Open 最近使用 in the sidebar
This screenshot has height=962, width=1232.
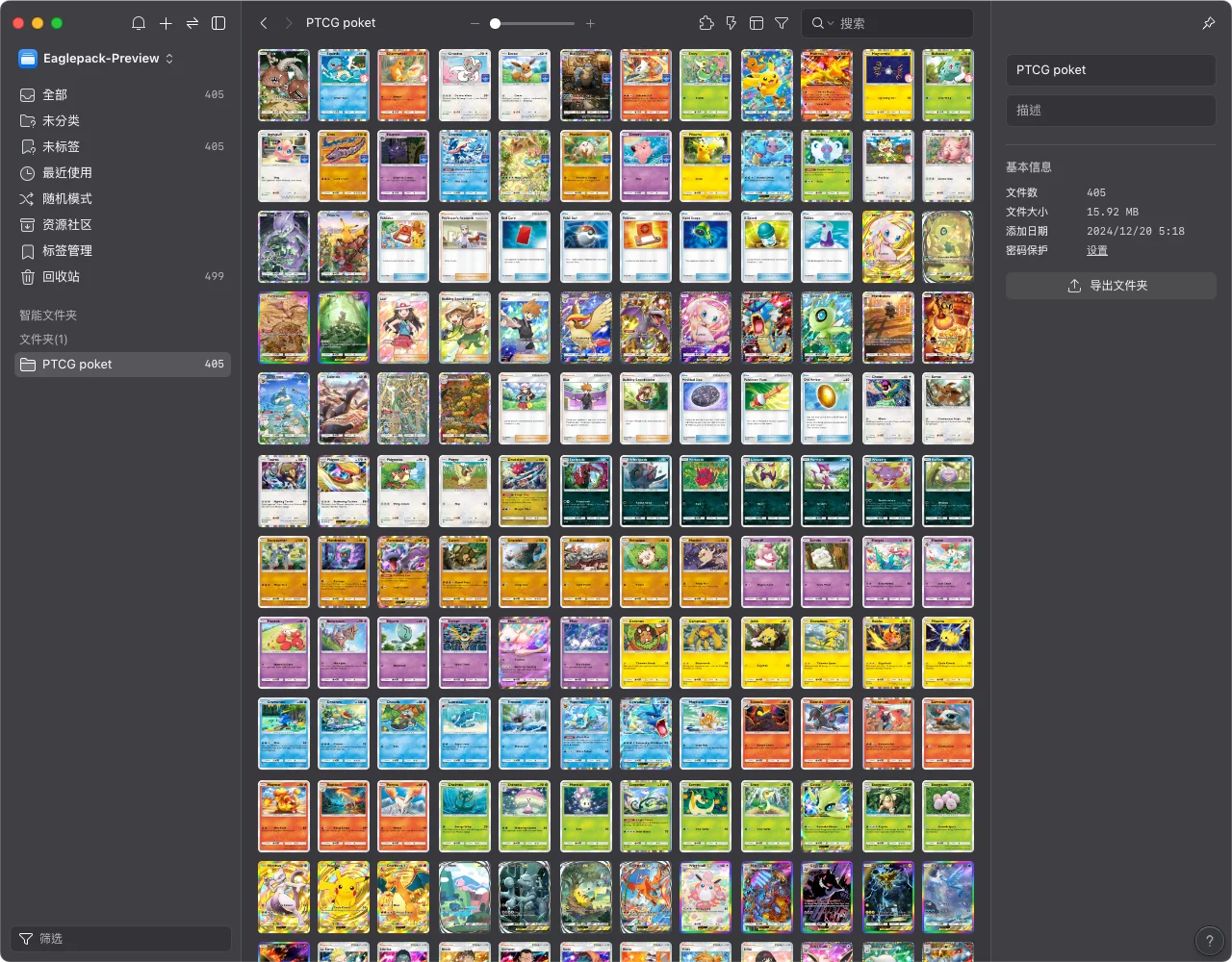pos(122,172)
